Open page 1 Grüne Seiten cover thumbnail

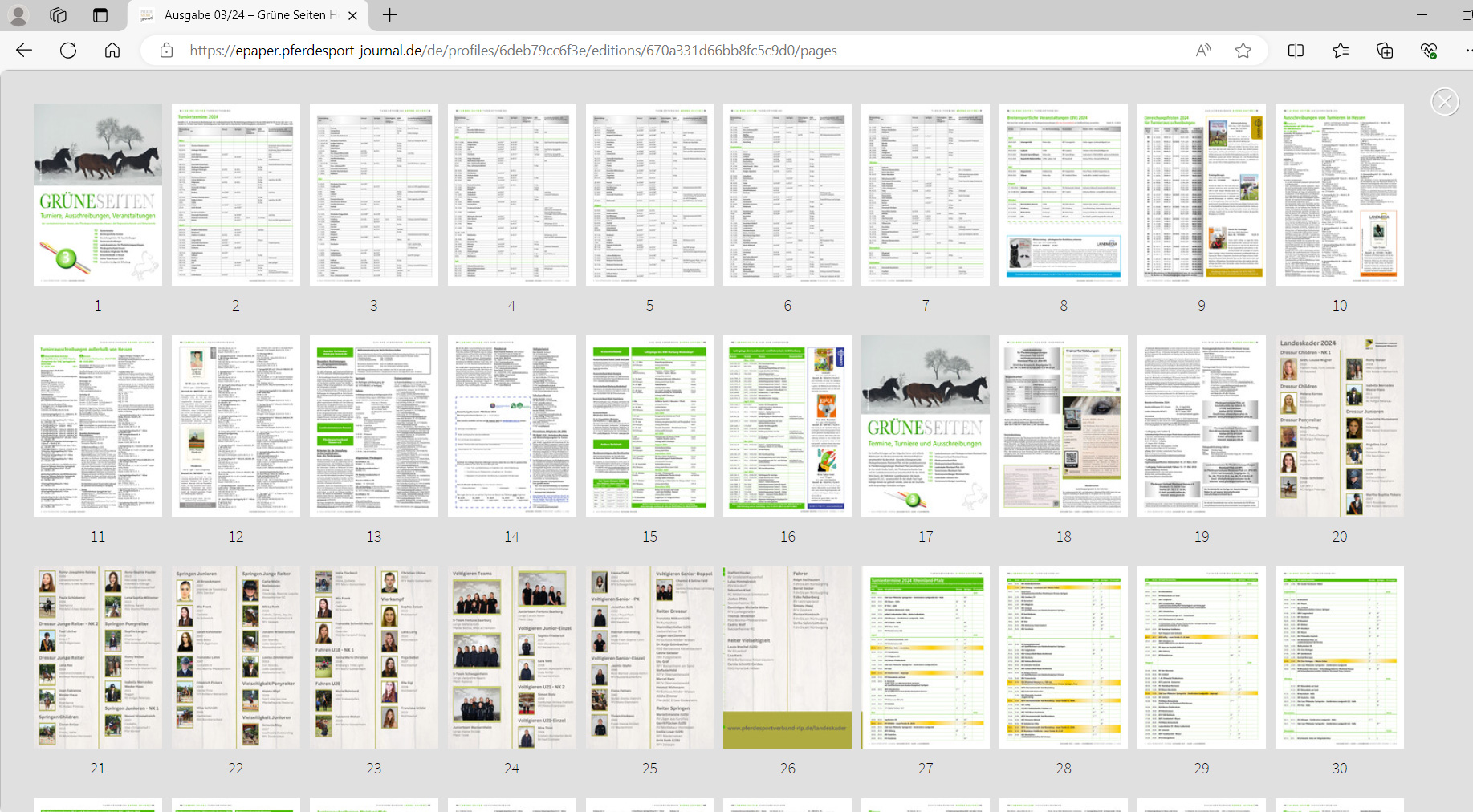(x=98, y=194)
